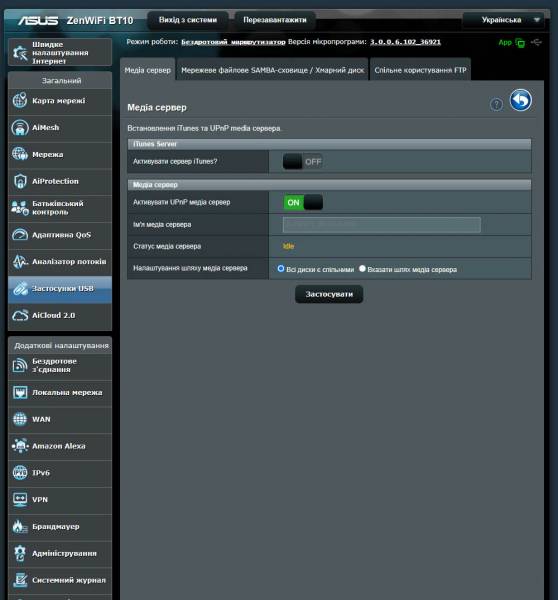Image resolution: width=558 pixels, height=600 pixels.
Task: Select Бездротове з'єднання wireless icon
Action: pyautogui.click(x=20, y=365)
